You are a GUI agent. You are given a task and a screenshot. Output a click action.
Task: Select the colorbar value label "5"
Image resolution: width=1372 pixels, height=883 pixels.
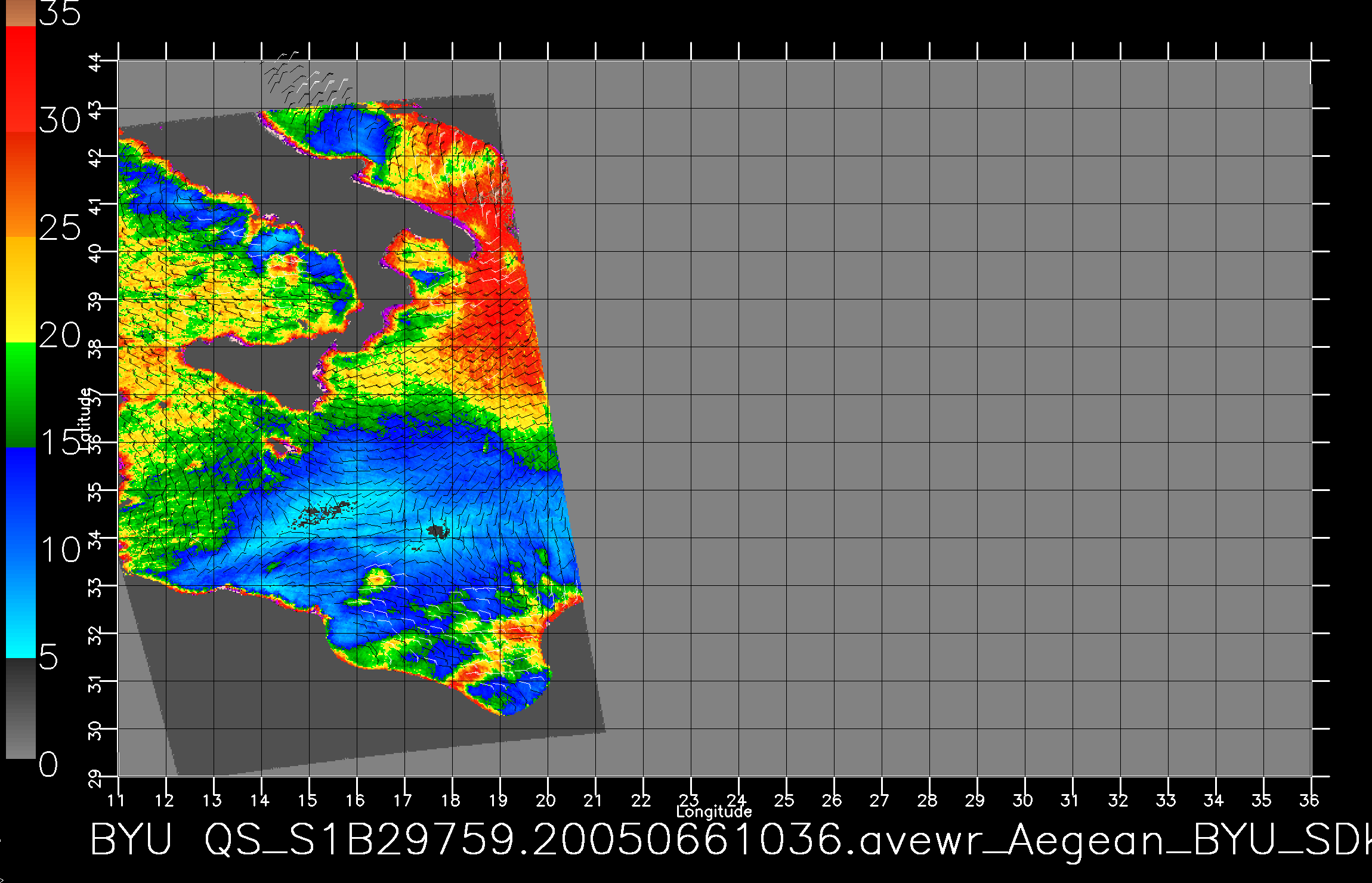(x=48, y=657)
